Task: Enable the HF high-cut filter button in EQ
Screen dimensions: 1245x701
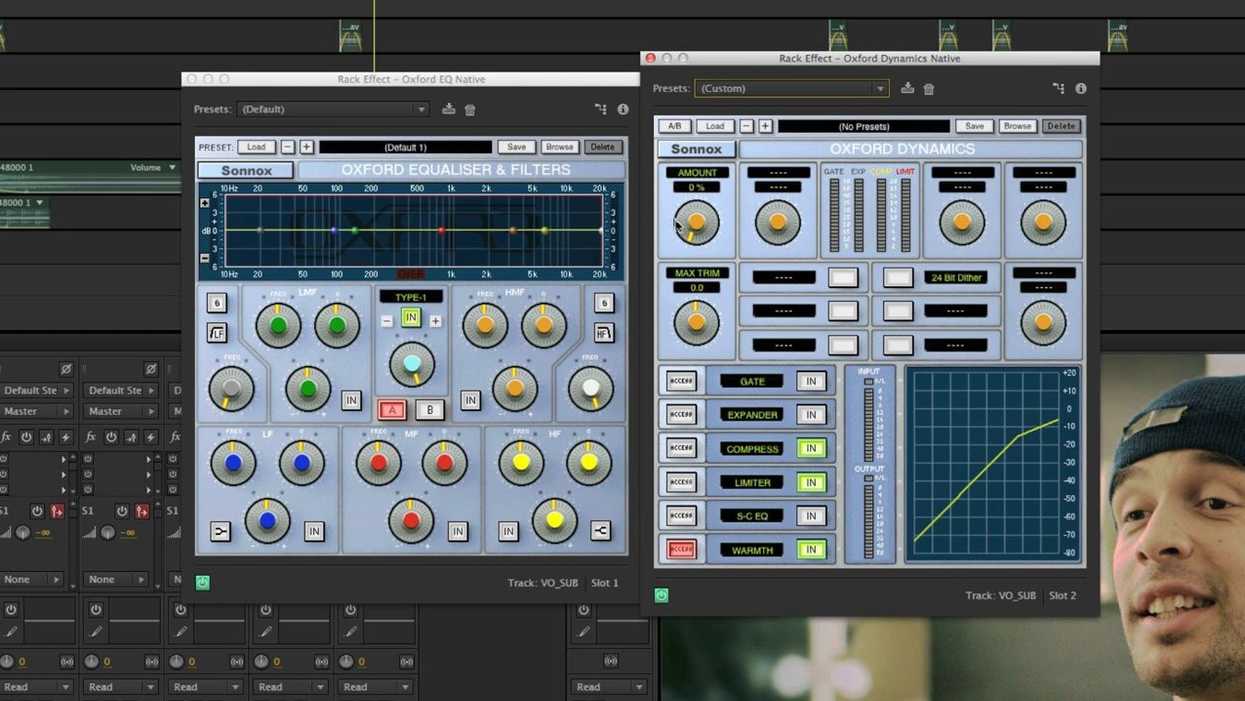Action: tap(604, 333)
